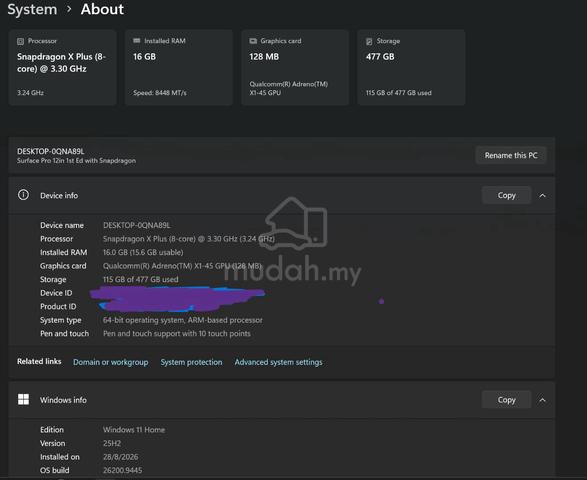
Task: Click the Windows logo icon
Action: tap(23, 400)
